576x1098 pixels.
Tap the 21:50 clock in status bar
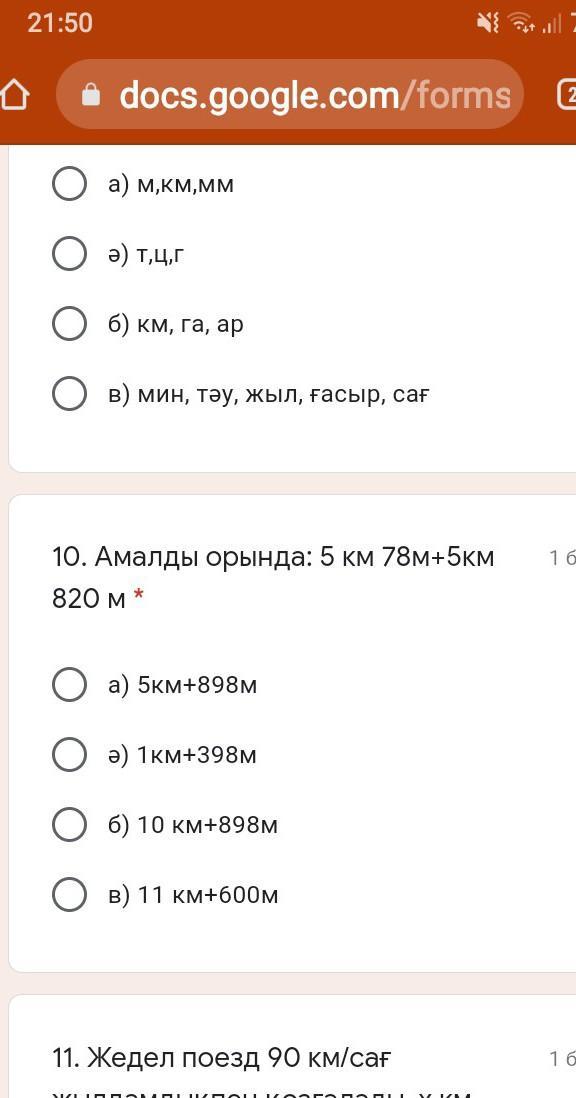point(59,23)
